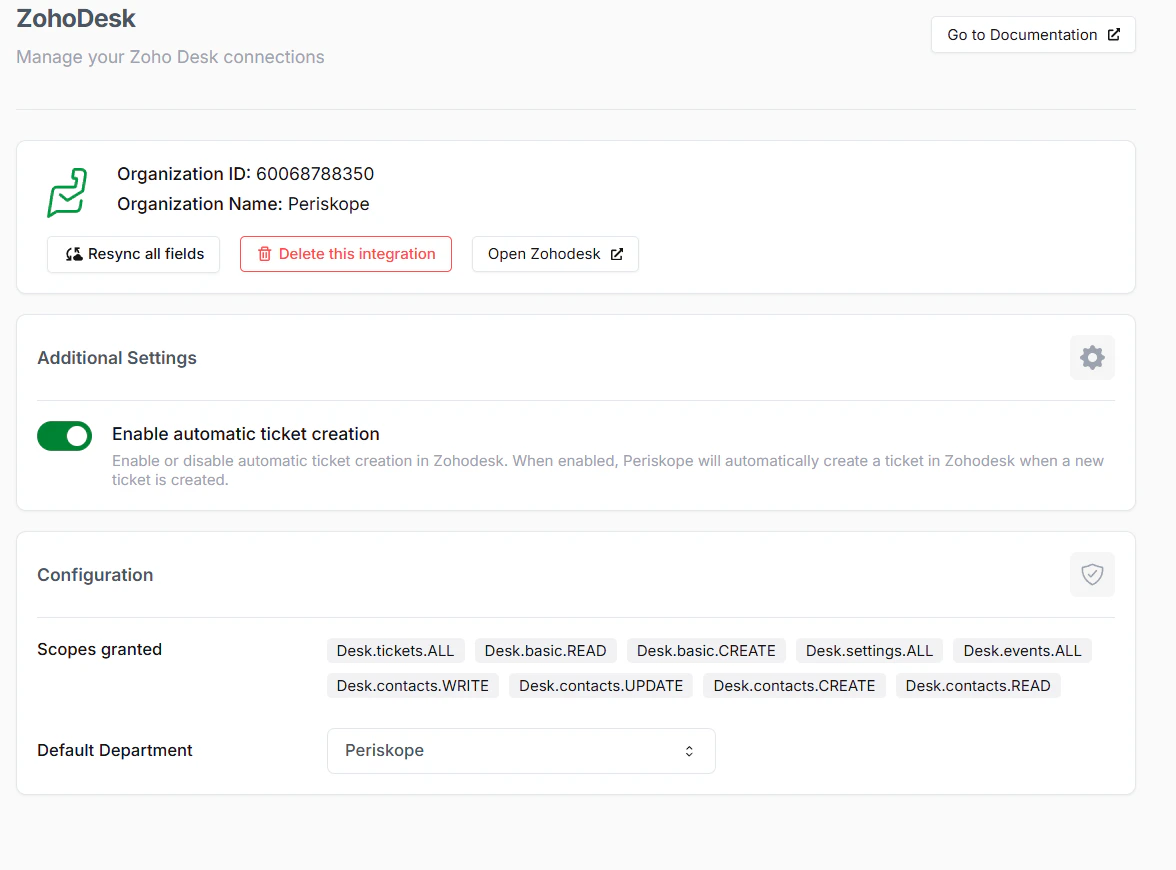
Task: Select the Desk.settings.ALL scope tag
Action: [x=869, y=651]
